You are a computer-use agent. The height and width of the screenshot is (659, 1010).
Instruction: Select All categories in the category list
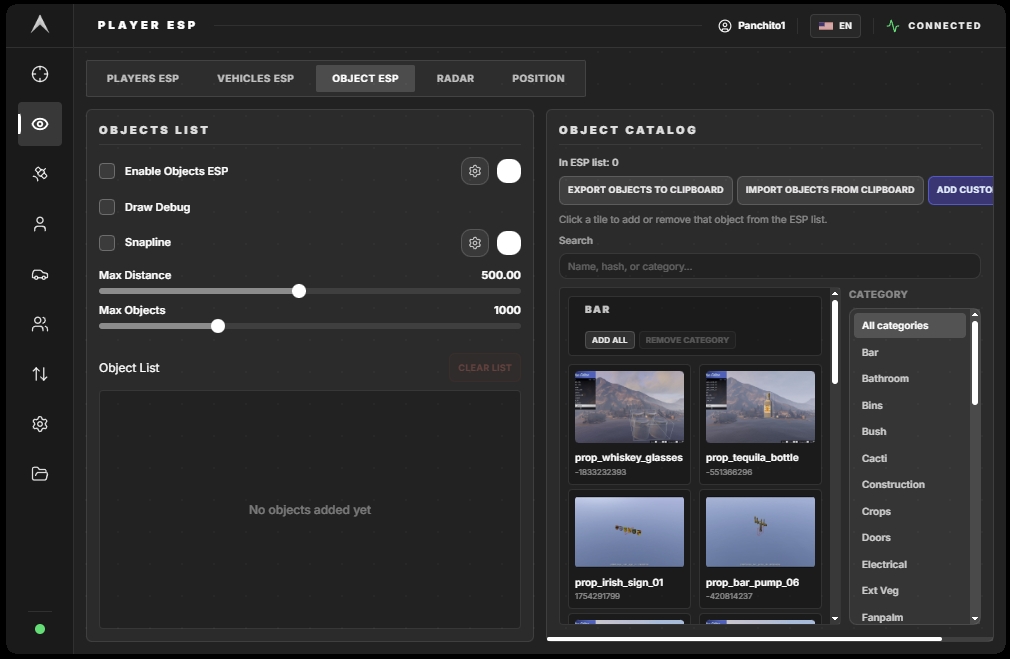coord(910,325)
